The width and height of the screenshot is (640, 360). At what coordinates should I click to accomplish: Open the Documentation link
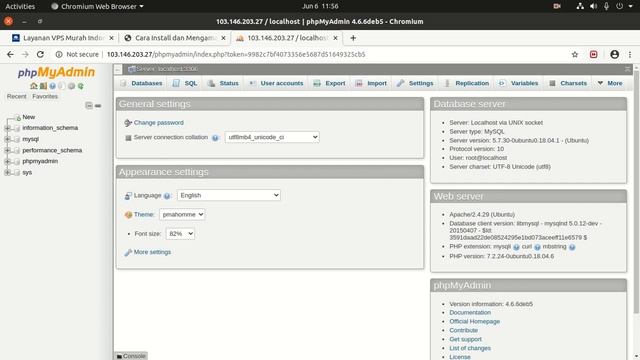pyautogui.click(x=470, y=312)
